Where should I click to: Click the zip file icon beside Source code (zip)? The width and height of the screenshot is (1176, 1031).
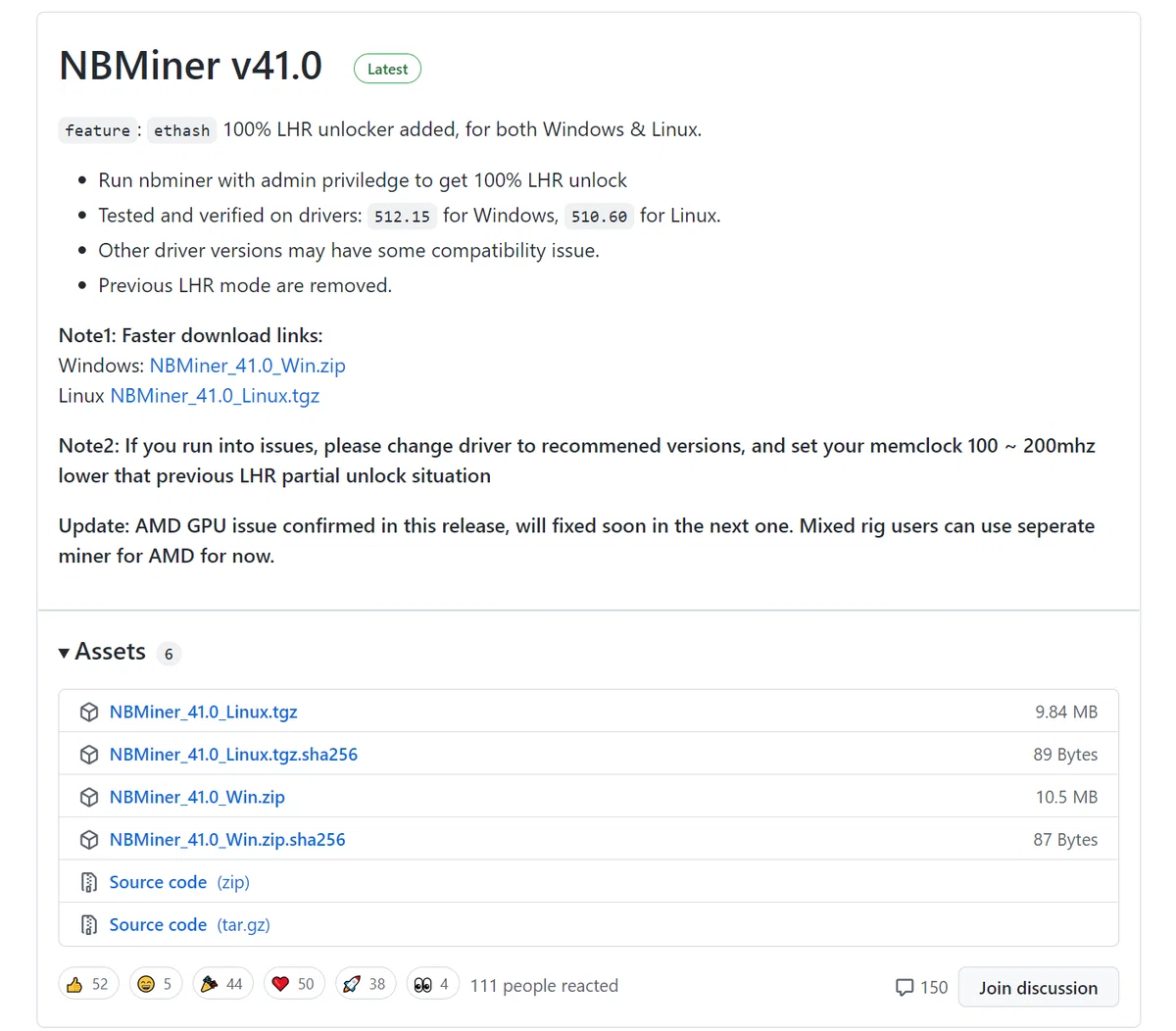89,882
